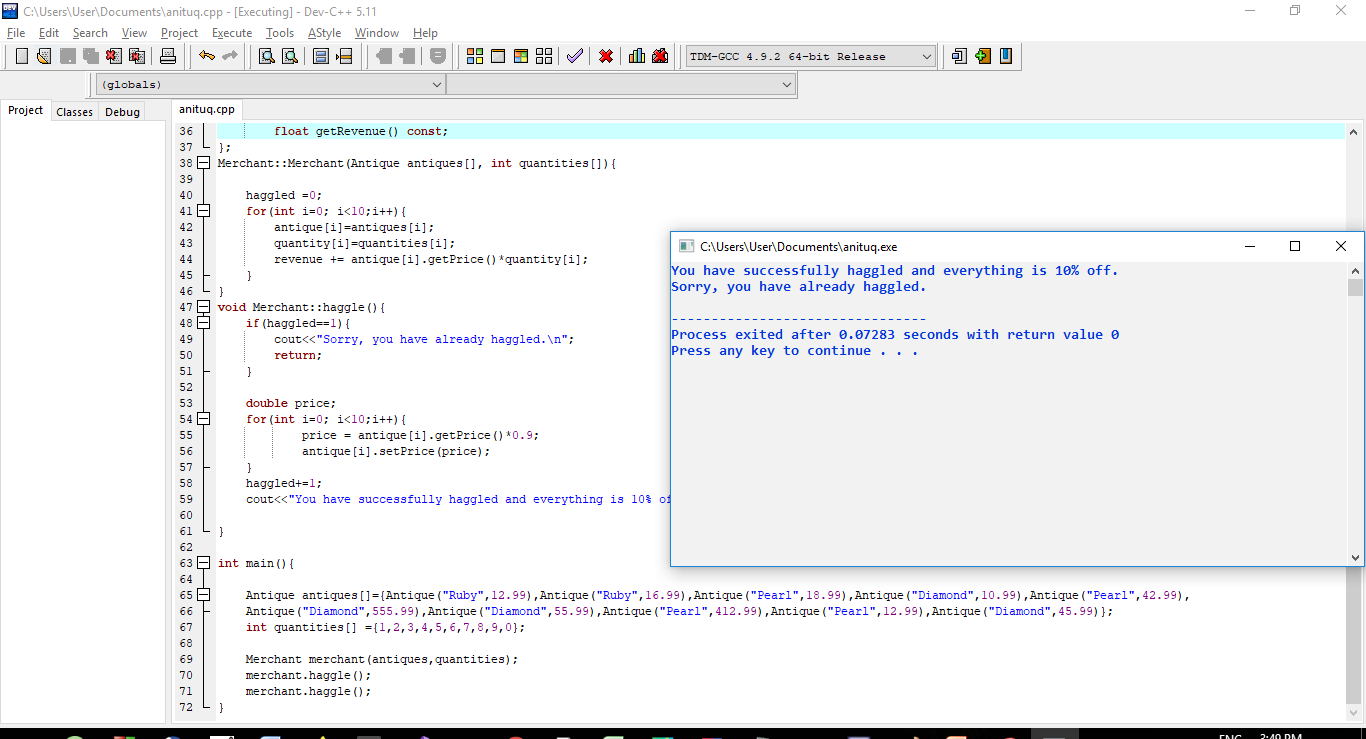Collapse the haggle function fold at line 47
1366x739 pixels.
click(204, 307)
